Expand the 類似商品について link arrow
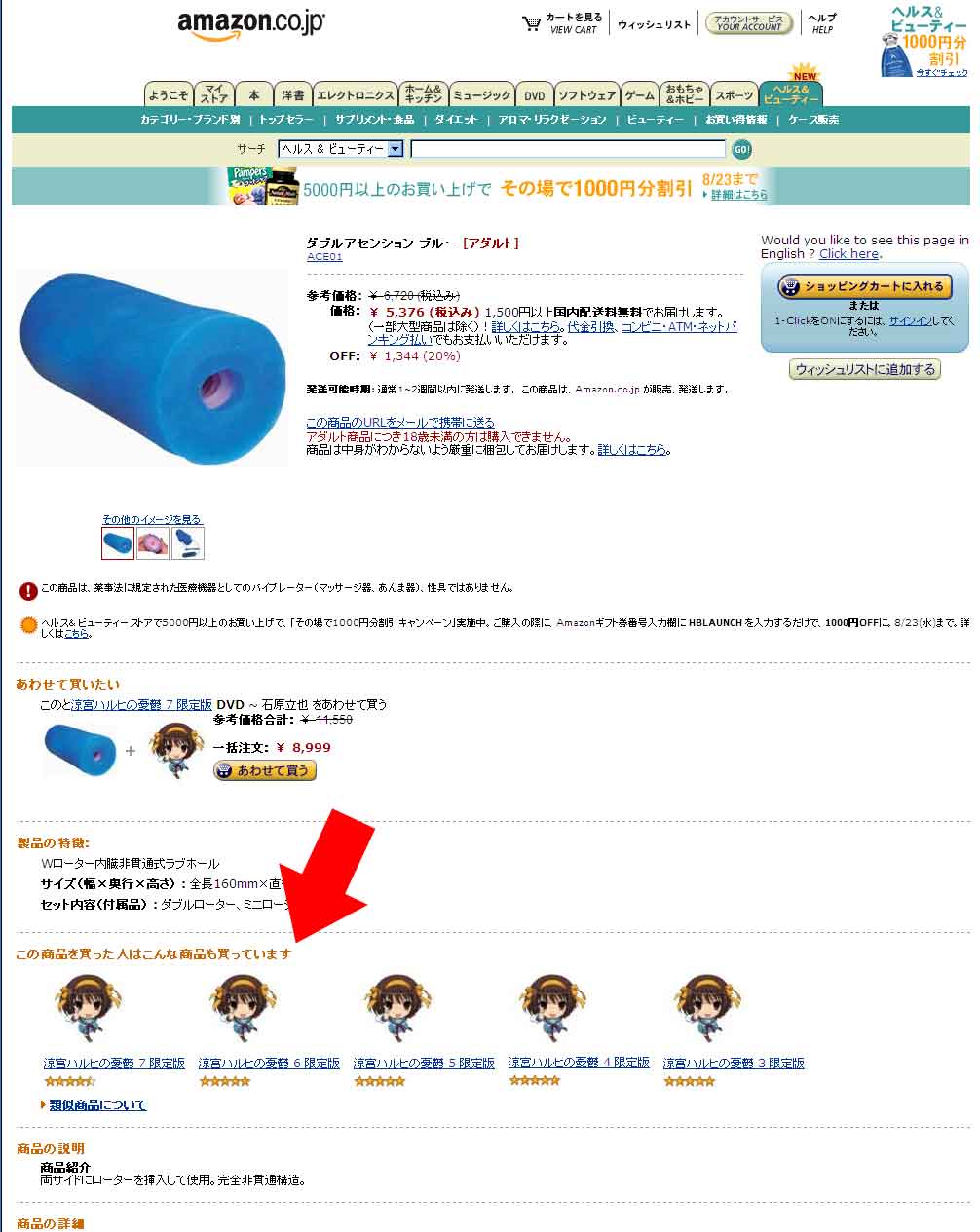Image resolution: width=980 pixels, height=1232 pixels. [43, 1104]
